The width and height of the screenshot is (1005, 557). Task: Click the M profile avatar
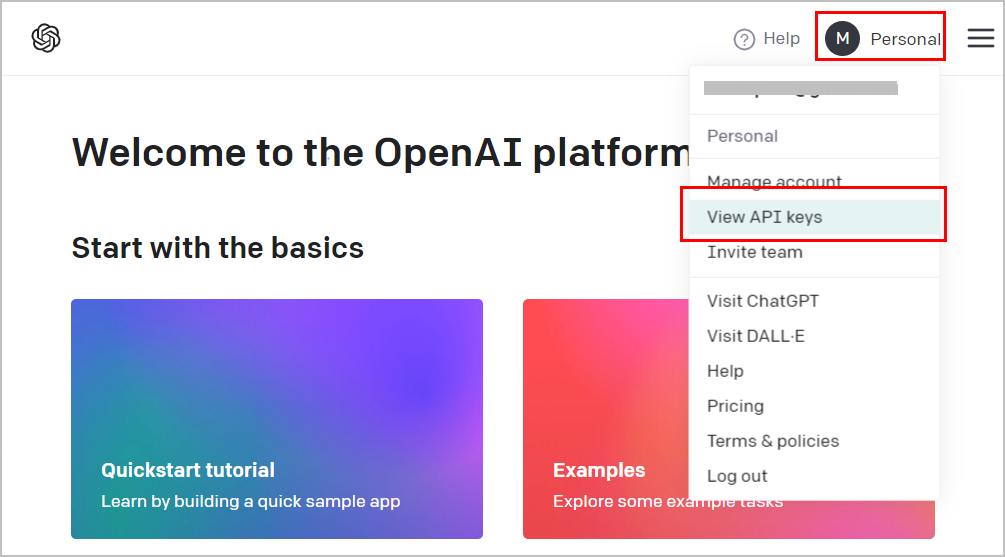842,38
